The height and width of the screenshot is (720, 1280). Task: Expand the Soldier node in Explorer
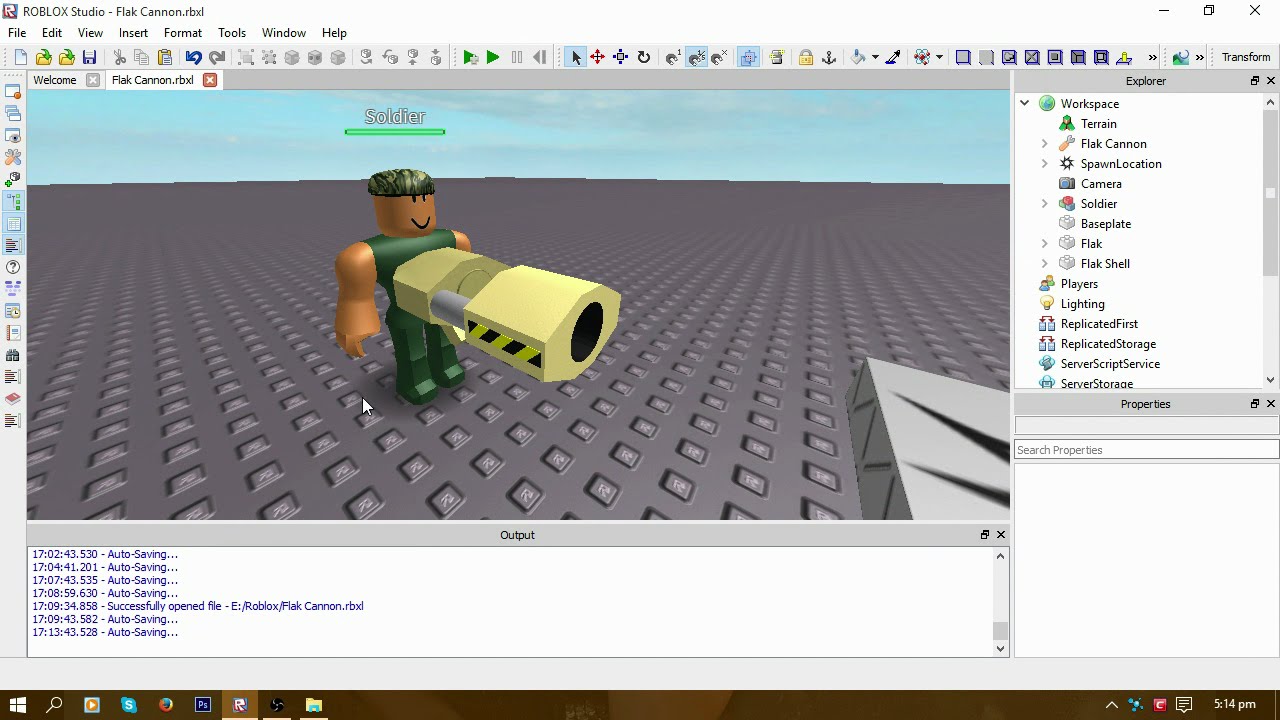(1045, 204)
